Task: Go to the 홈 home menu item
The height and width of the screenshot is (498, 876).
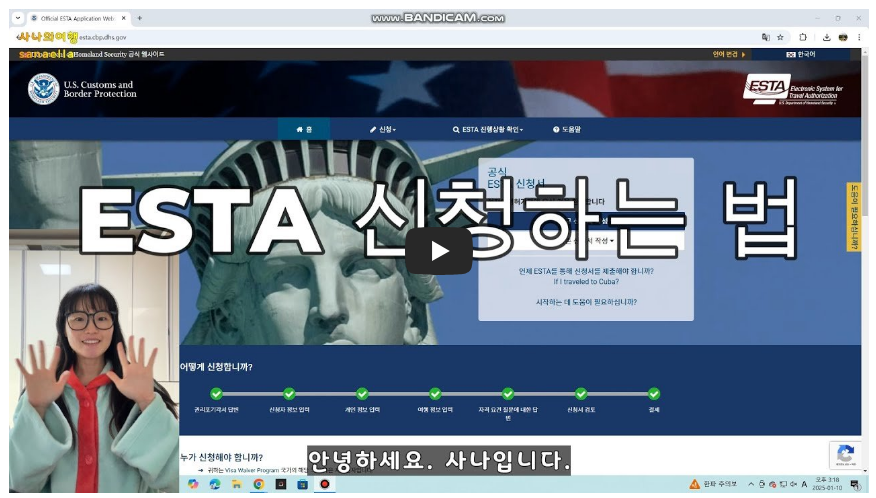Action: (x=304, y=129)
